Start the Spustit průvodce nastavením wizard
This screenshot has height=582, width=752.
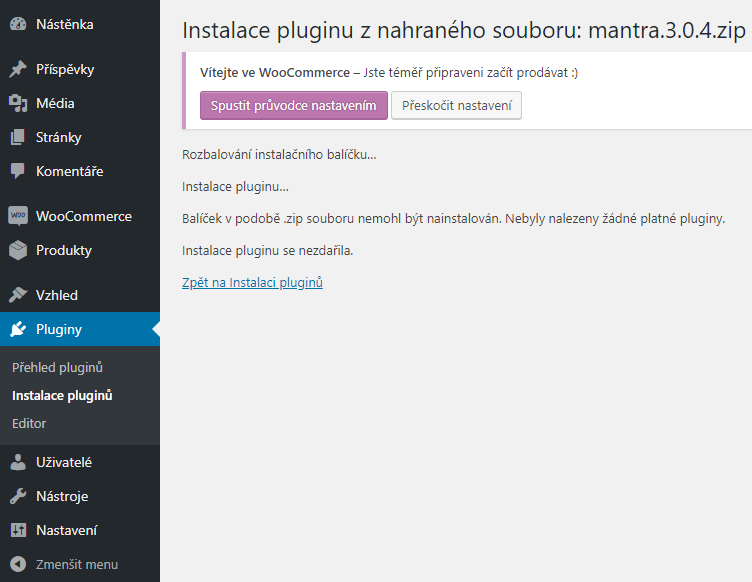click(x=294, y=105)
